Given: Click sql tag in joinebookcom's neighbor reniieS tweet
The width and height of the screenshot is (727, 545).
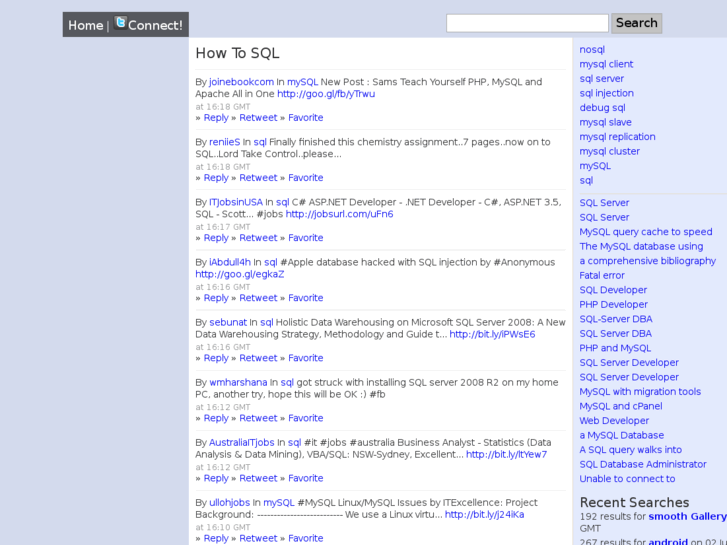Looking at the screenshot, I should coord(260,142).
